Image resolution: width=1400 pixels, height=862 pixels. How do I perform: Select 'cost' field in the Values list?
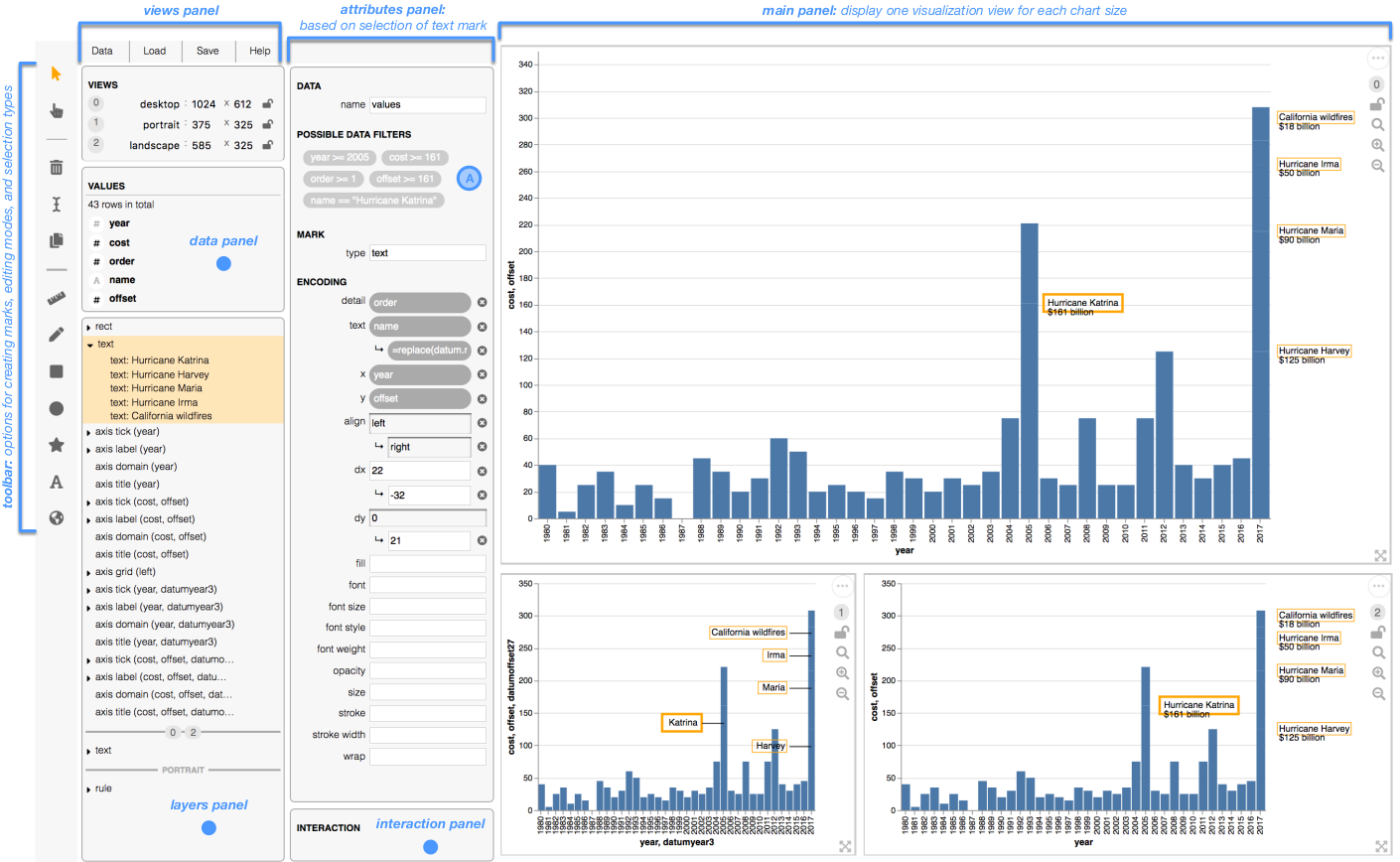coord(119,242)
